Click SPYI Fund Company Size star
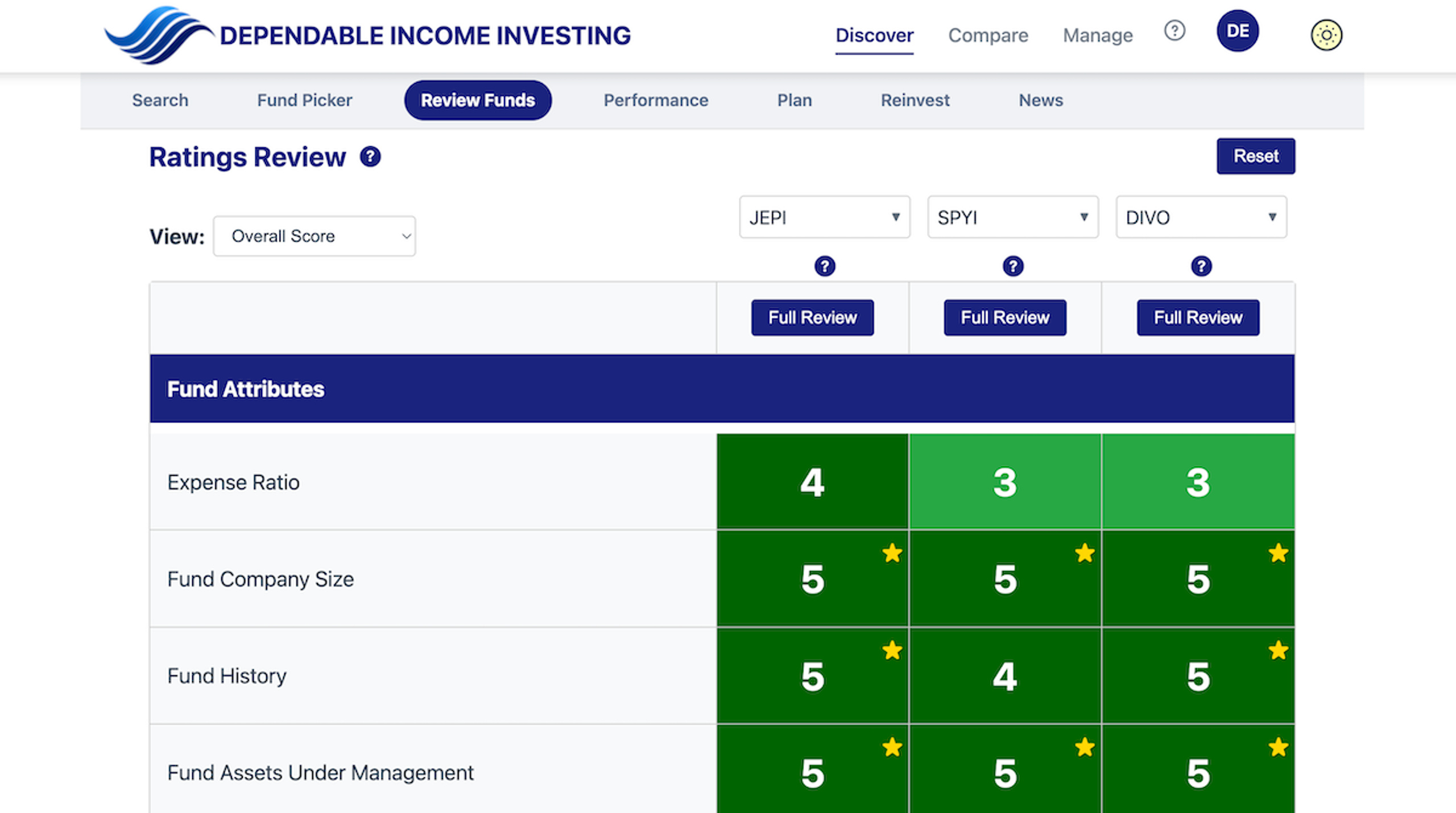This screenshot has width=1456, height=813. coord(1085,552)
